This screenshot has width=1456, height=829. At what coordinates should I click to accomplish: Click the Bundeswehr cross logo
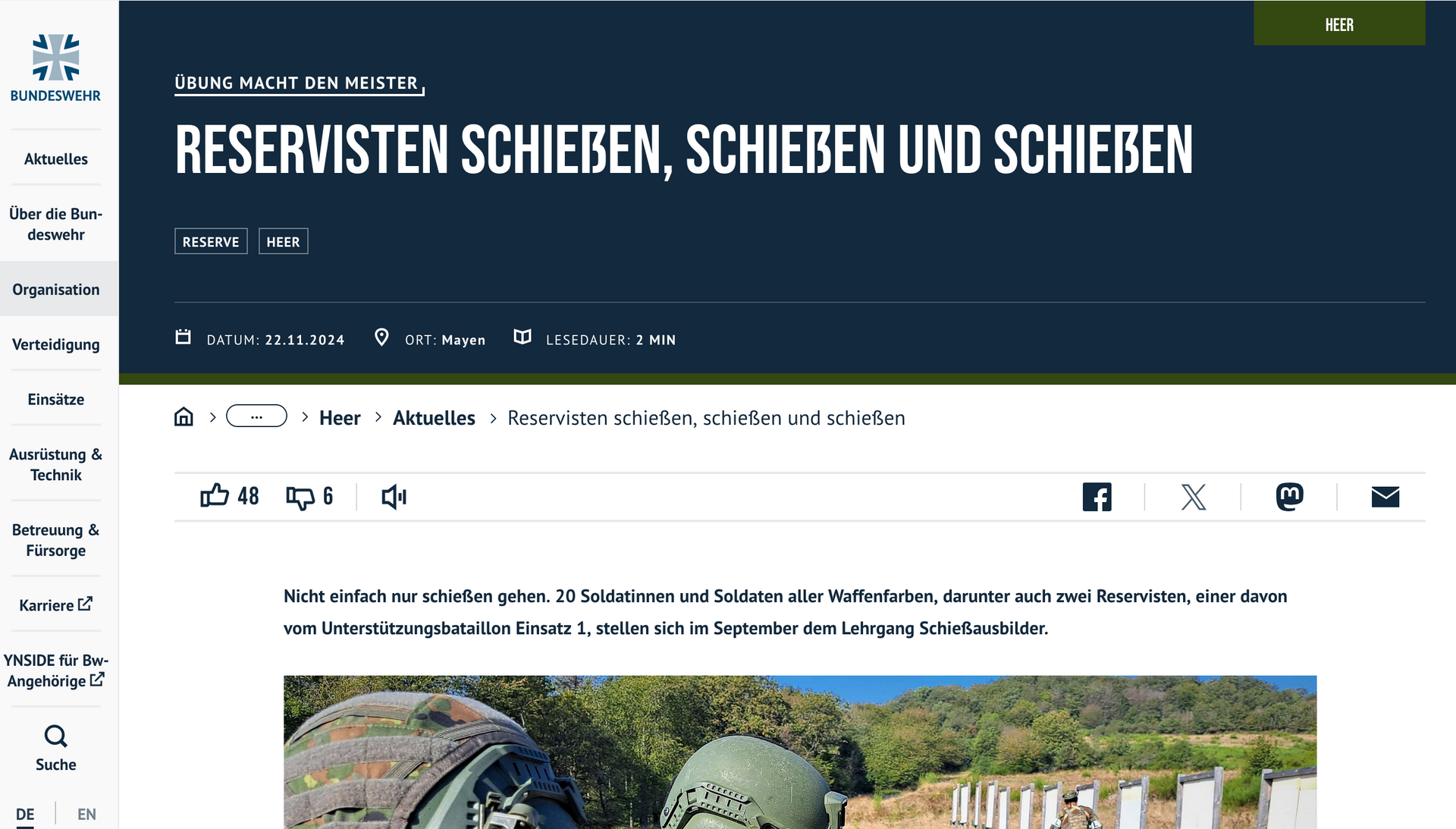tap(55, 58)
